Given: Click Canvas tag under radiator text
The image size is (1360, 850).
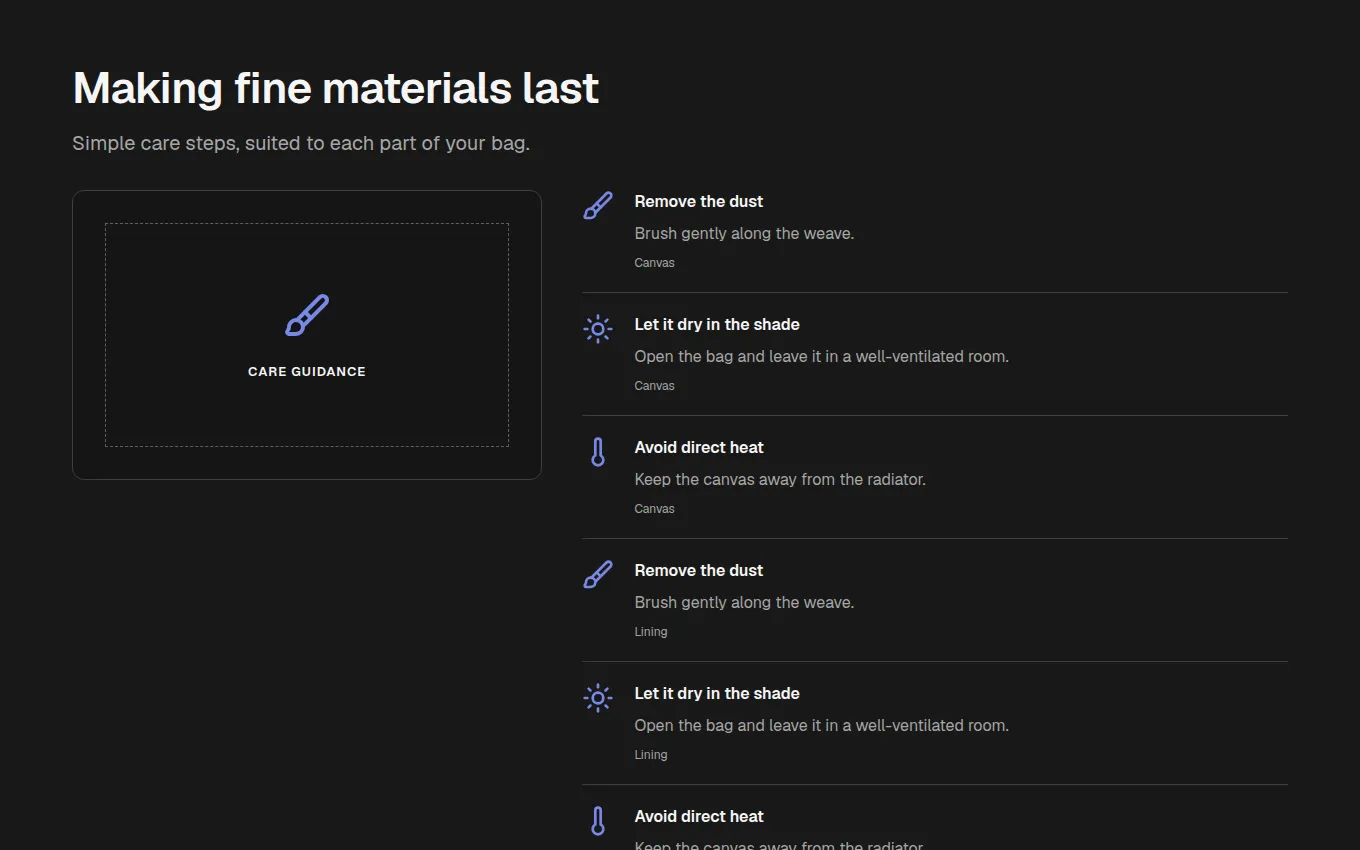Looking at the screenshot, I should tap(655, 509).
